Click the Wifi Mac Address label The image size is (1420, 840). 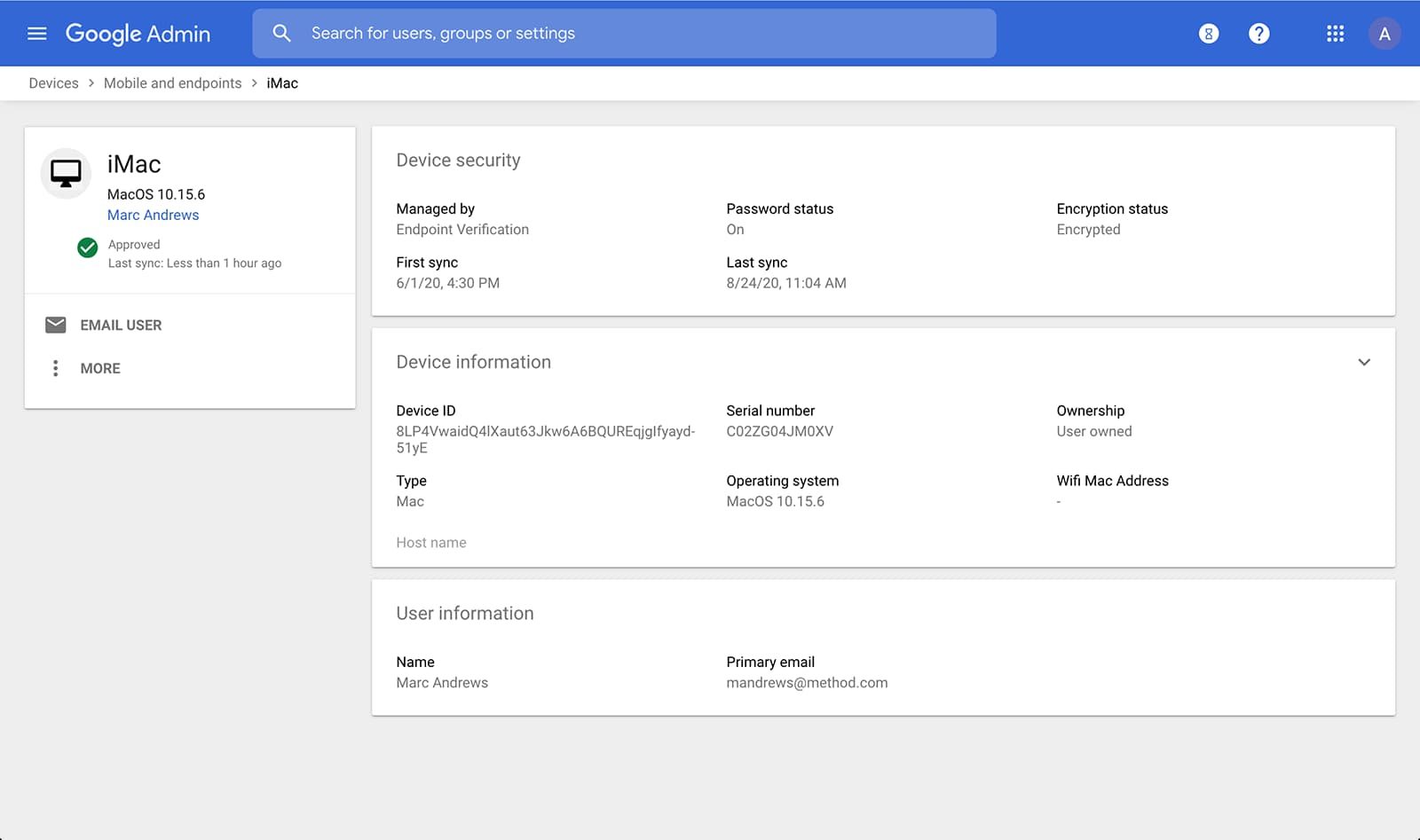pyautogui.click(x=1112, y=481)
